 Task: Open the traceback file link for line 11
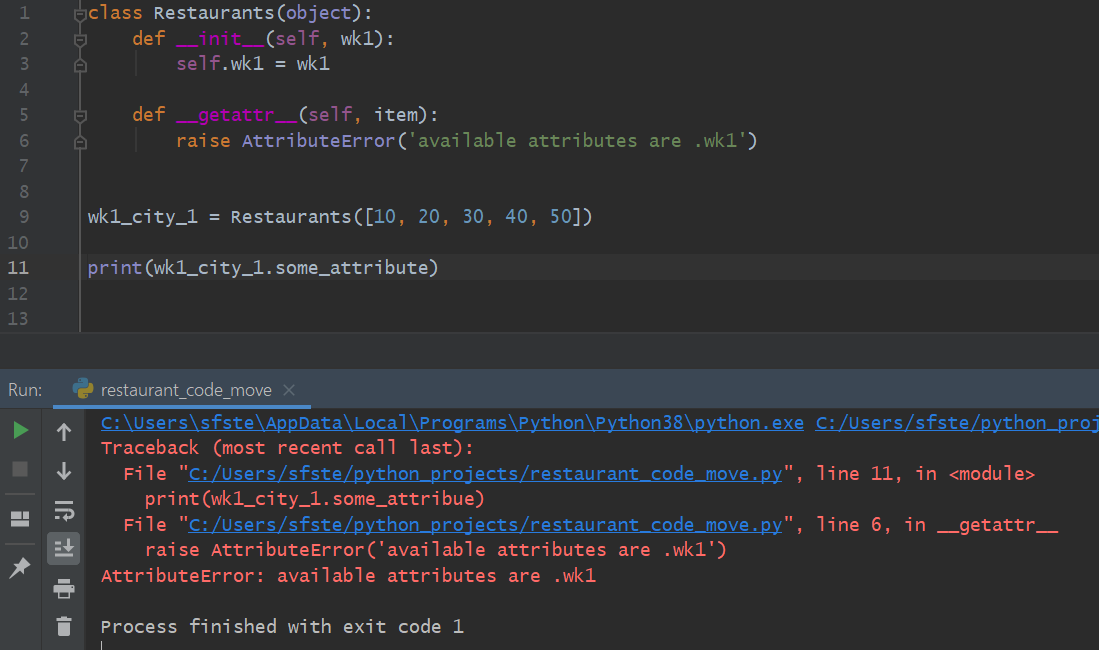point(485,473)
